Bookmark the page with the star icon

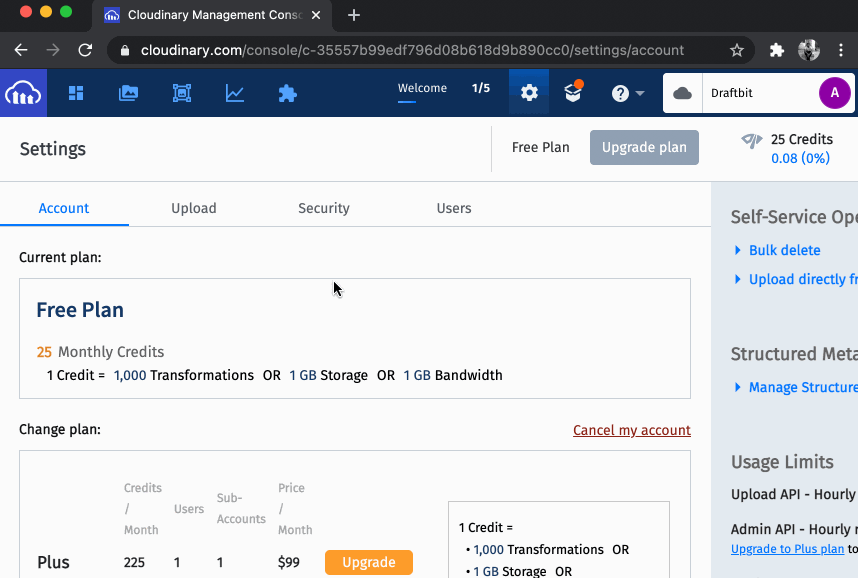point(737,50)
